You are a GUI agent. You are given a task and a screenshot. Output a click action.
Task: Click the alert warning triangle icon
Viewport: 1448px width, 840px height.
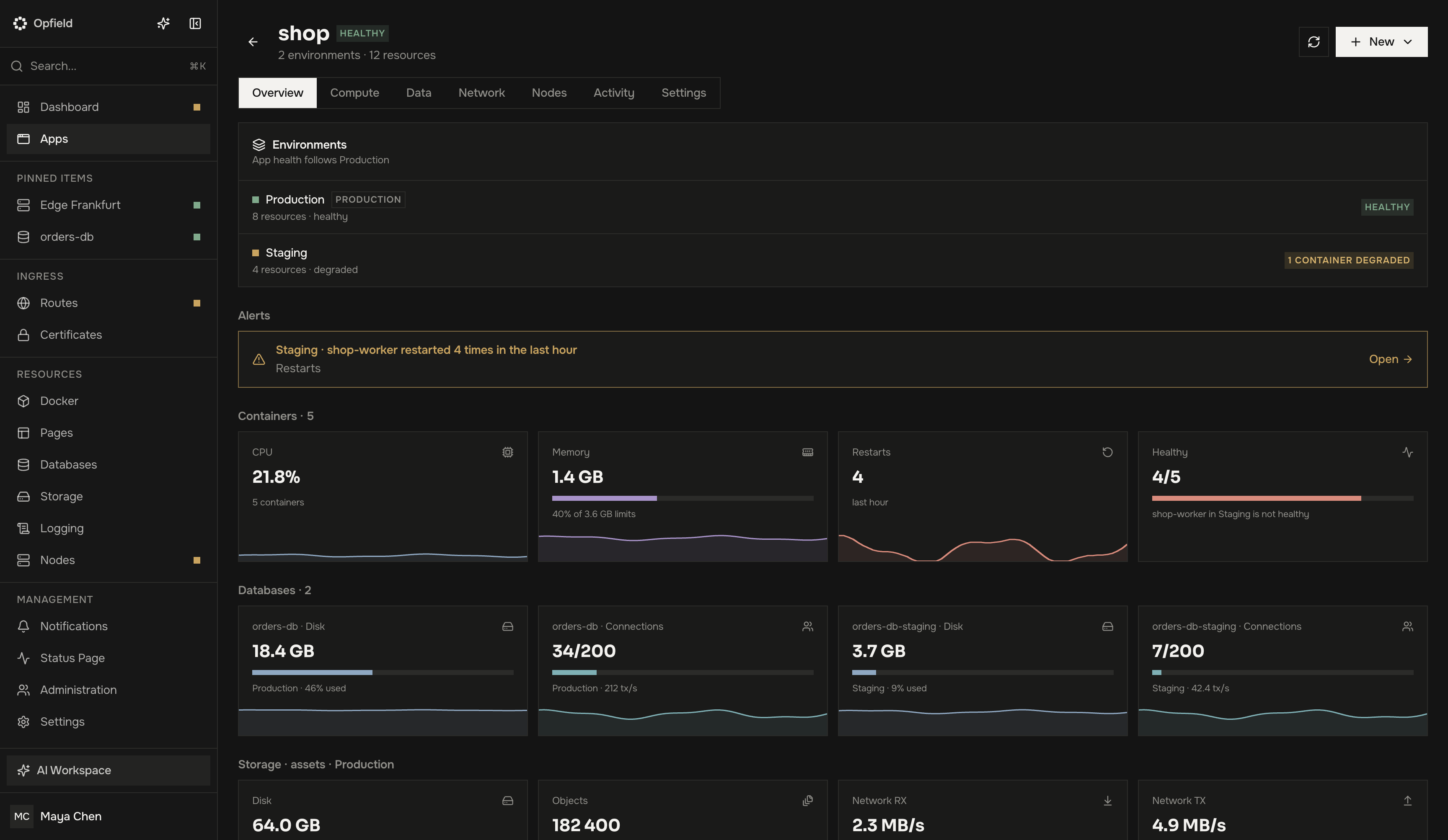click(x=259, y=359)
